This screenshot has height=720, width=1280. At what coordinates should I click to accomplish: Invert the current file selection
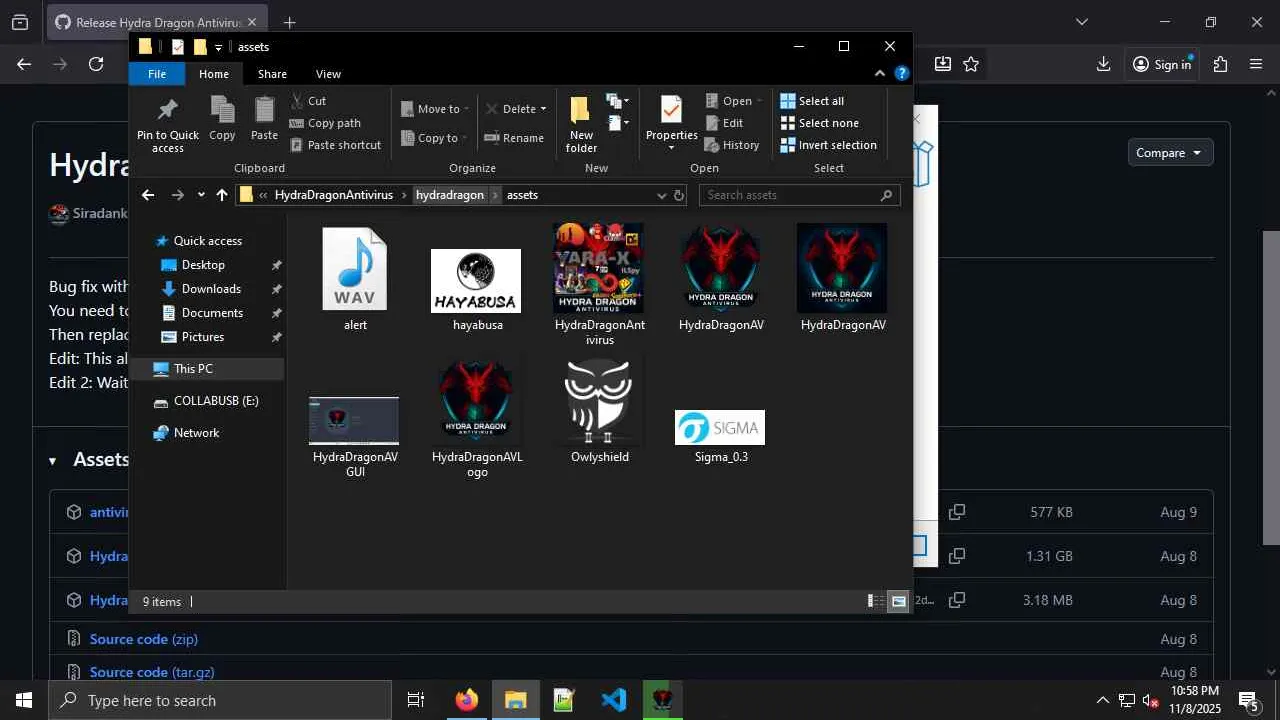828,145
